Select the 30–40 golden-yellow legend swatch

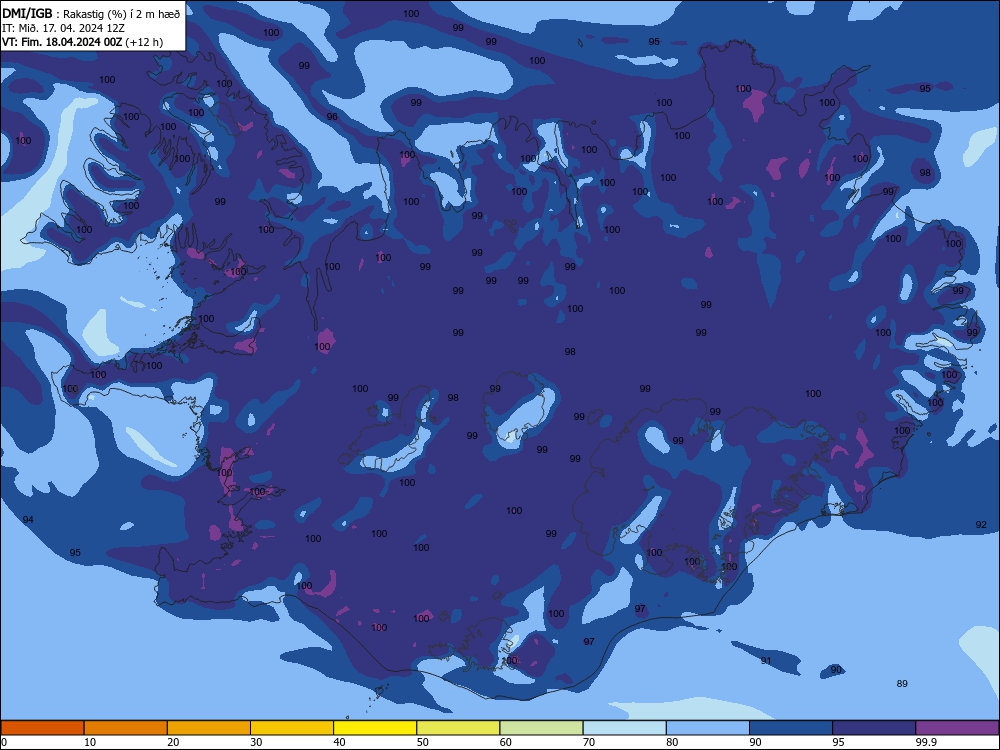pos(292,728)
